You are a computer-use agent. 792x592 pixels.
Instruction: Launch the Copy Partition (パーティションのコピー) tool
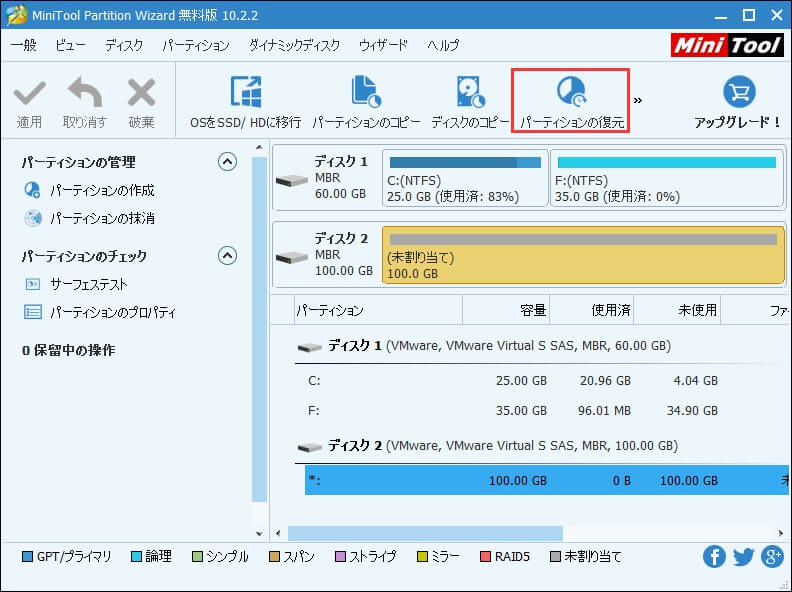click(x=366, y=103)
